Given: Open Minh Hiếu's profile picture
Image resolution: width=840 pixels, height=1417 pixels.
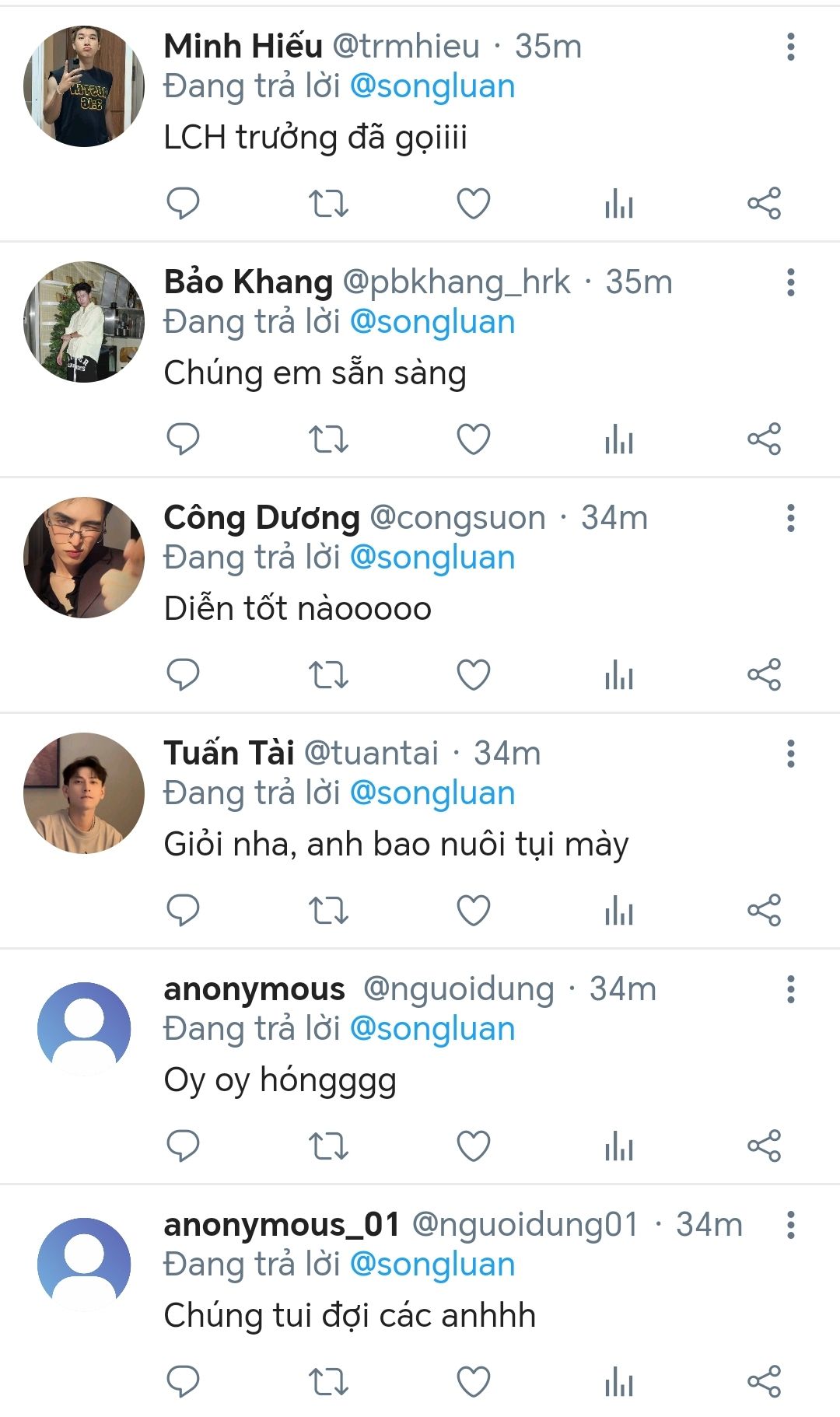Looking at the screenshot, I should coord(84,86).
